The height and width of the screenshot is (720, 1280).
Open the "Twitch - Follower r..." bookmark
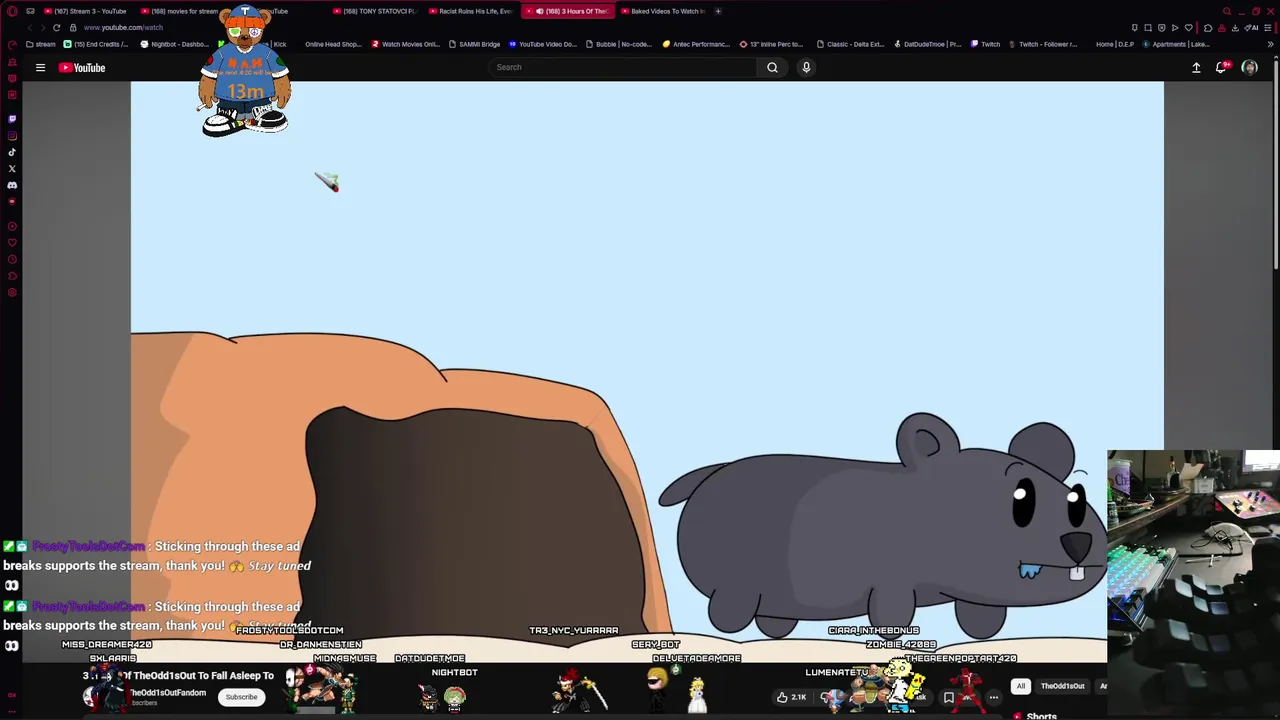1043,44
